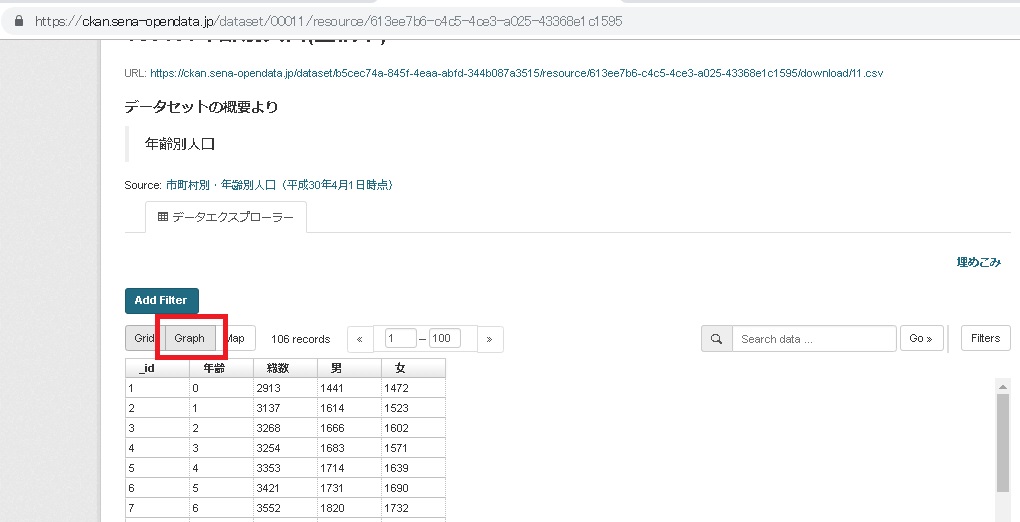Screen dimensions: 1020x522
Task: Click the vertical scrollbar of data table
Action: 1003,440
